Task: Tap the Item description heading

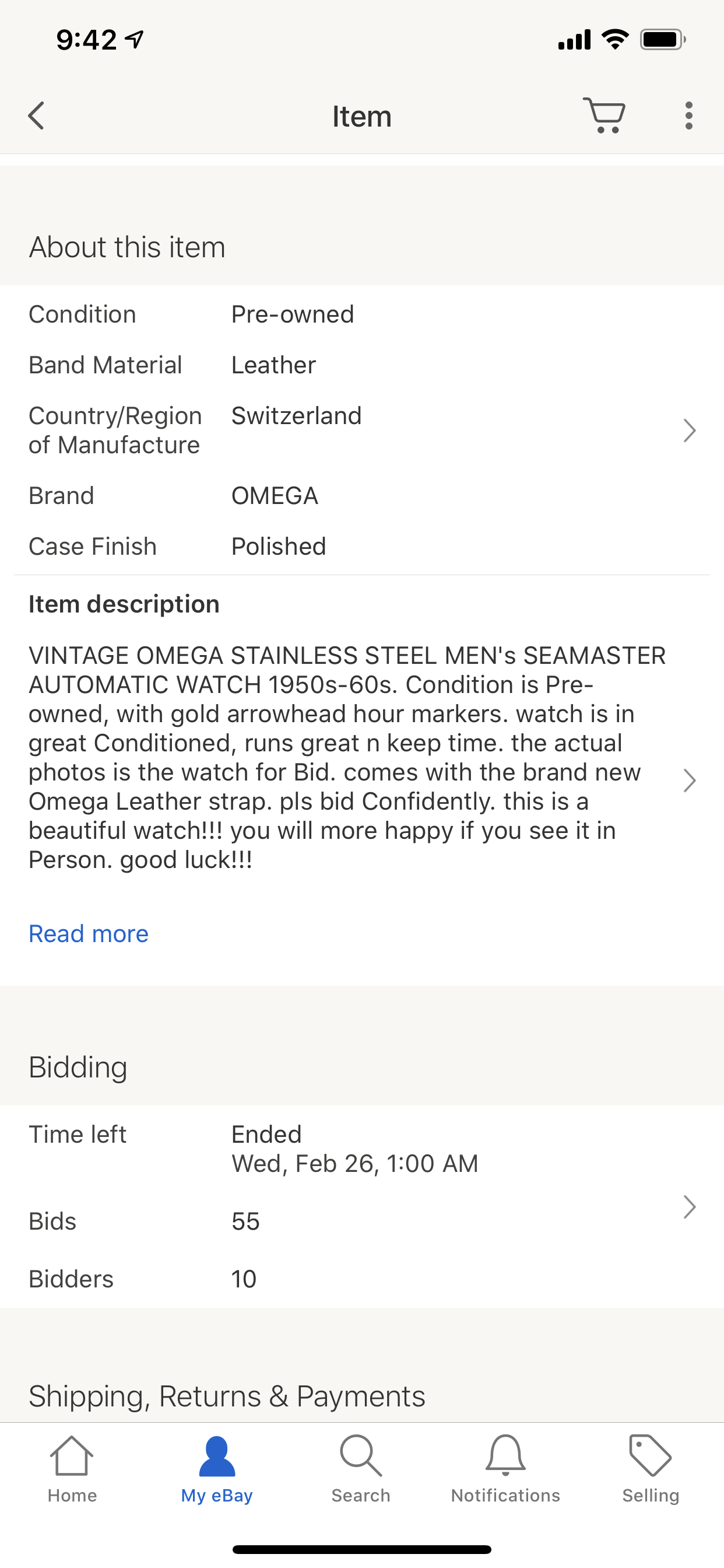Action: point(124,604)
